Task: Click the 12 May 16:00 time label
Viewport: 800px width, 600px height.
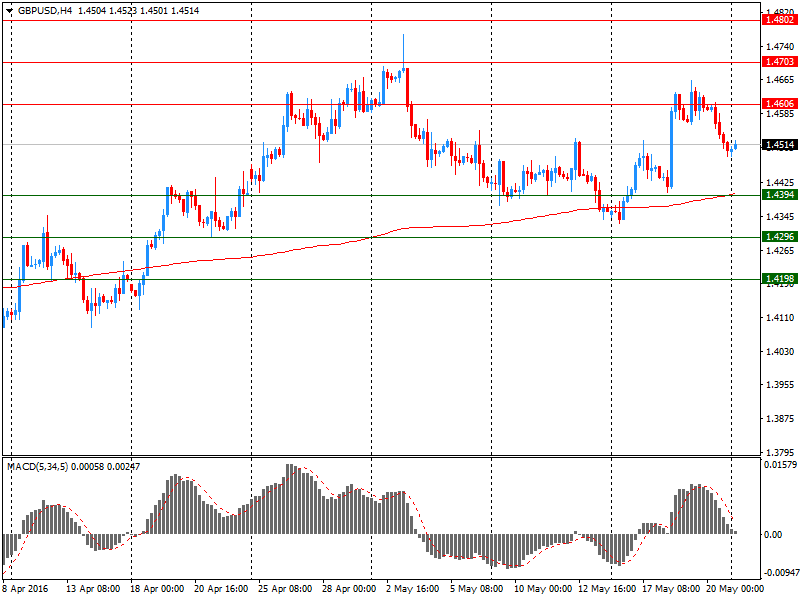Action: tap(607, 589)
